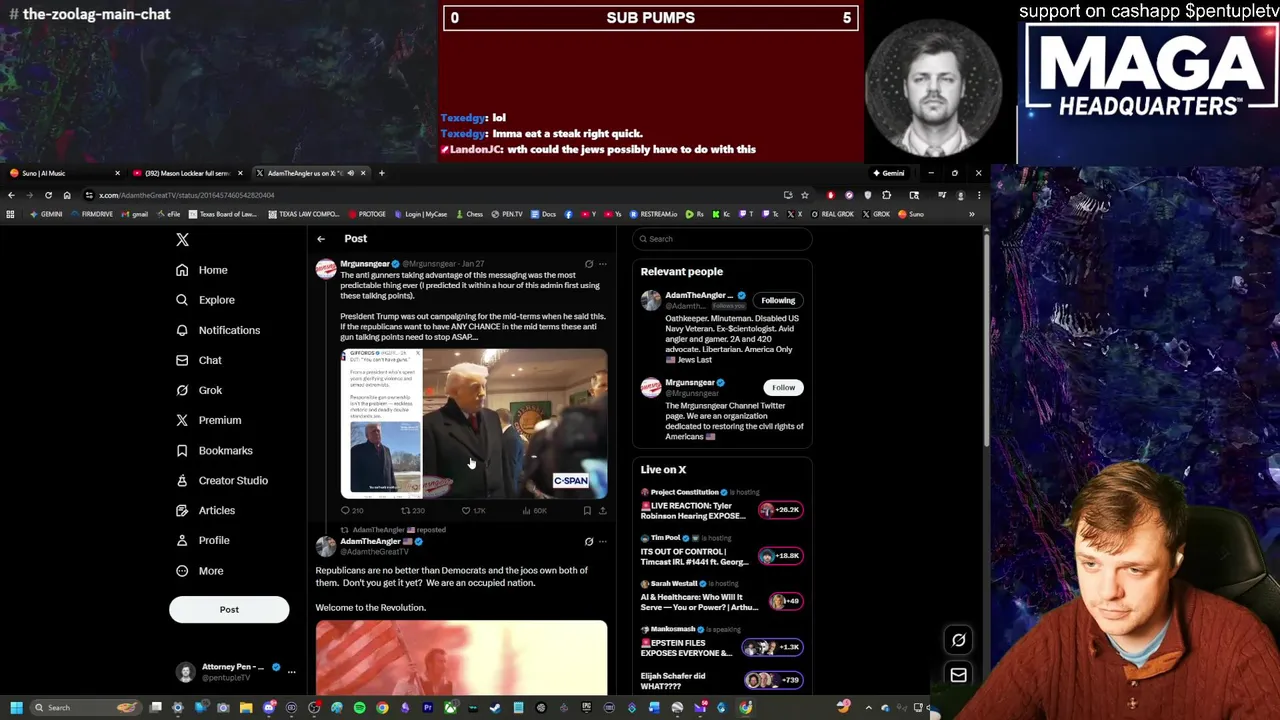Bookmark this page with star icon
This screenshot has height=720, width=1280.
coord(804,195)
